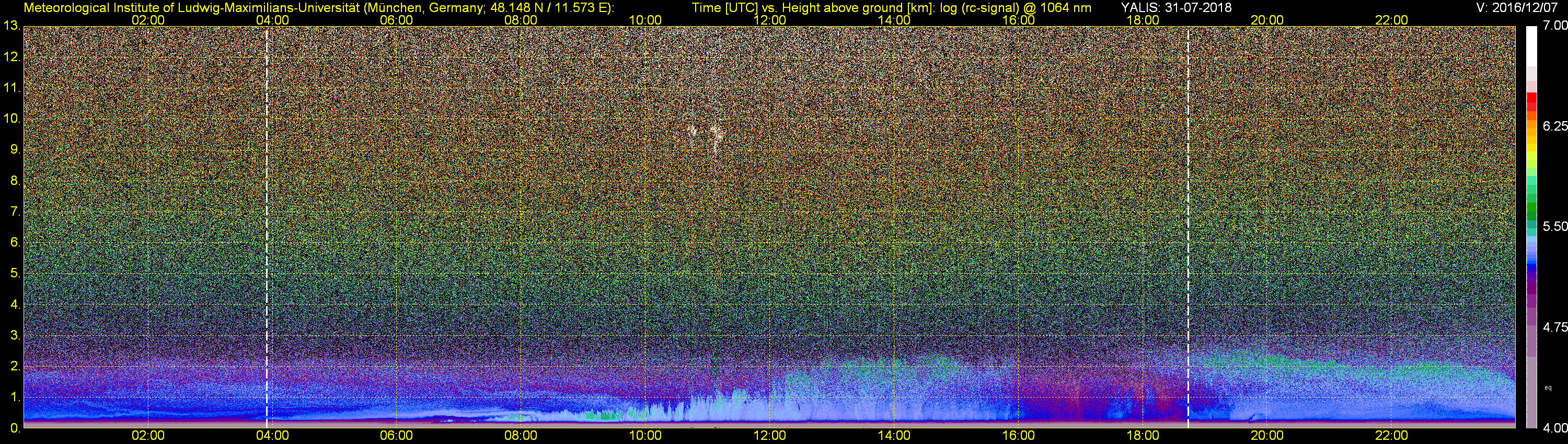This screenshot has height=444, width=1568.
Task: Click the white dashed vertical marker after 18:00
Action: point(1188,227)
